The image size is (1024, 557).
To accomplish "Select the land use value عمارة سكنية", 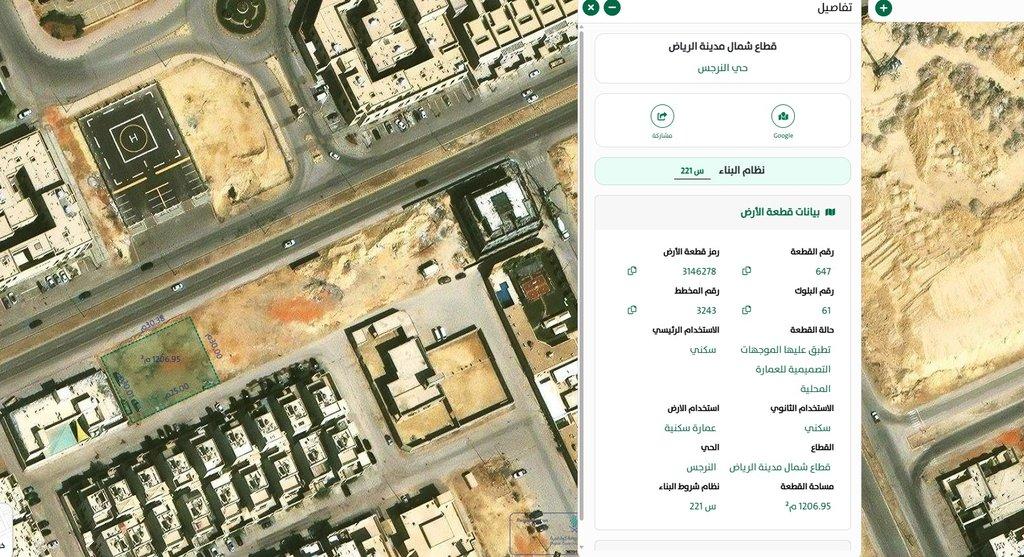I will coord(691,428).
